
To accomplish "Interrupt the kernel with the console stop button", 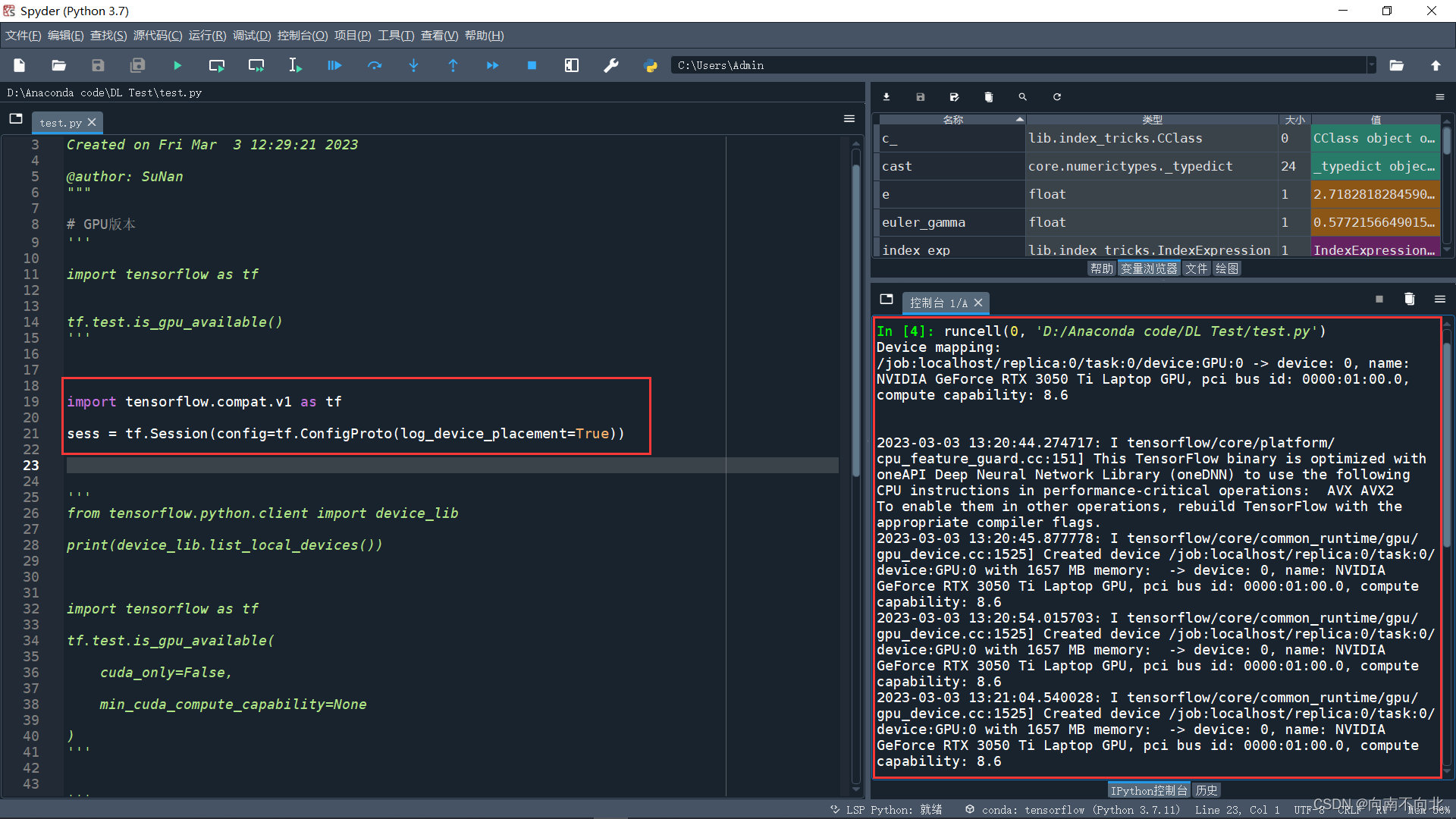I will click(1379, 300).
